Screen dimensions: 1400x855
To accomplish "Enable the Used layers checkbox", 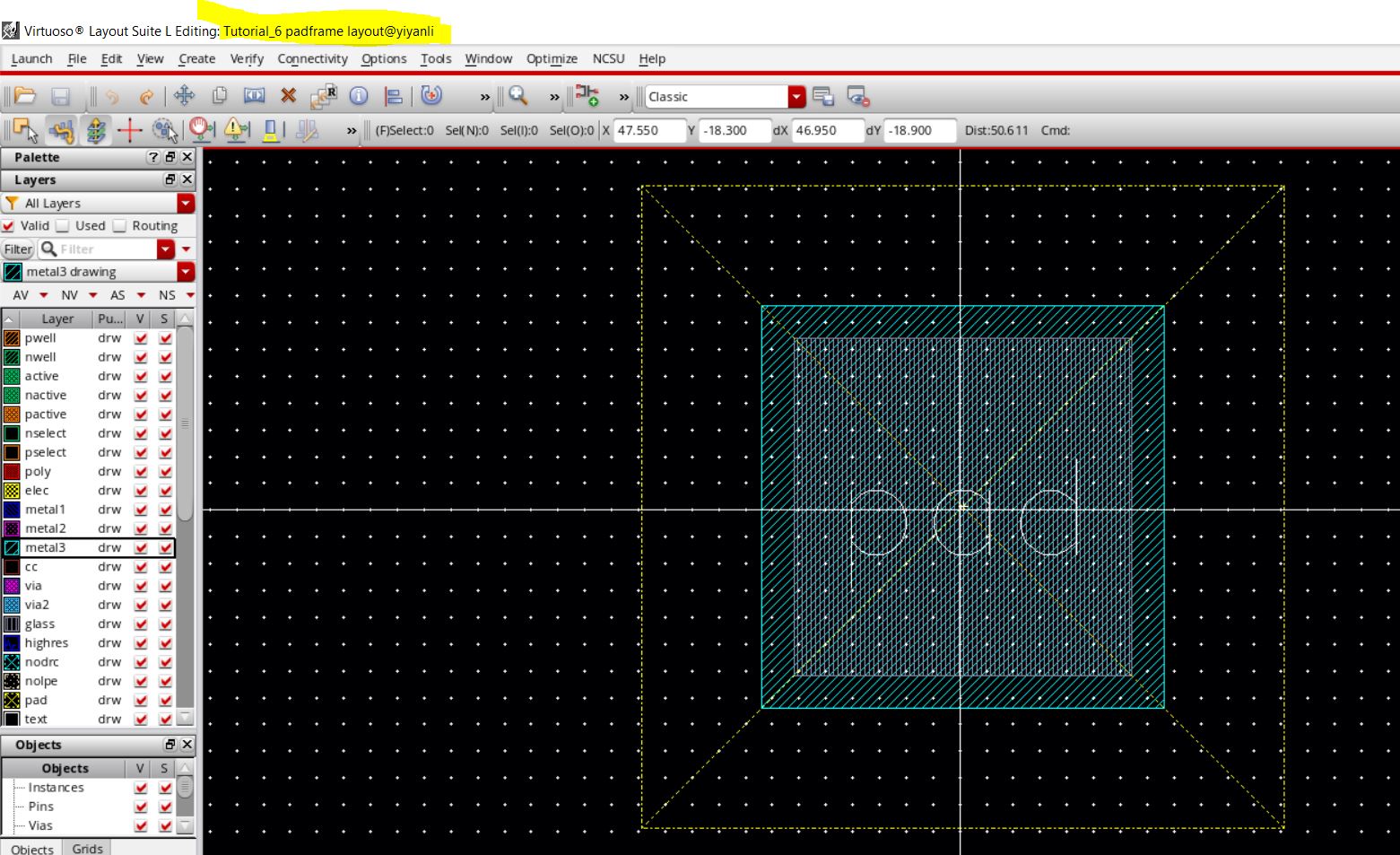I will pos(63,226).
